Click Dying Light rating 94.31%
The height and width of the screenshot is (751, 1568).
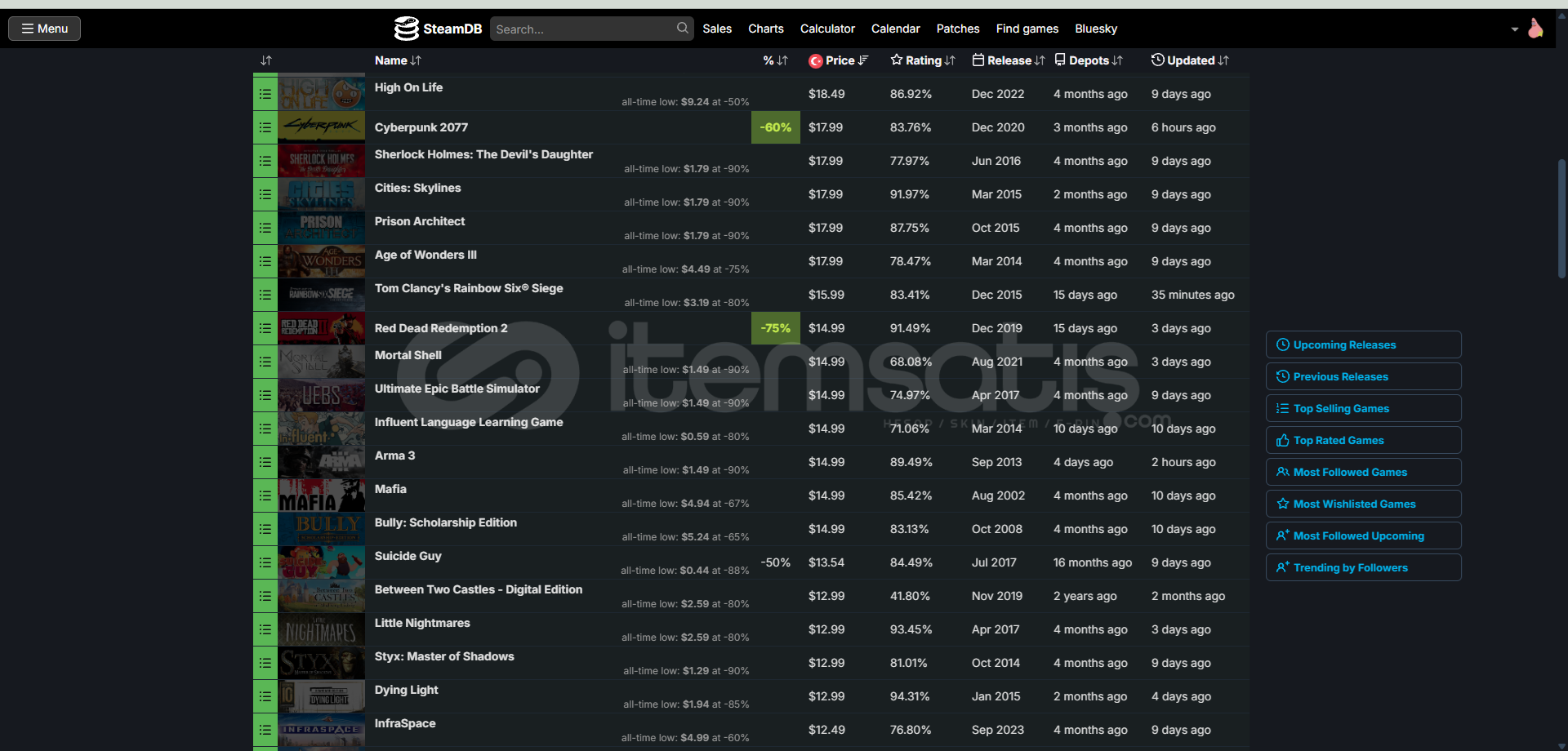910,696
